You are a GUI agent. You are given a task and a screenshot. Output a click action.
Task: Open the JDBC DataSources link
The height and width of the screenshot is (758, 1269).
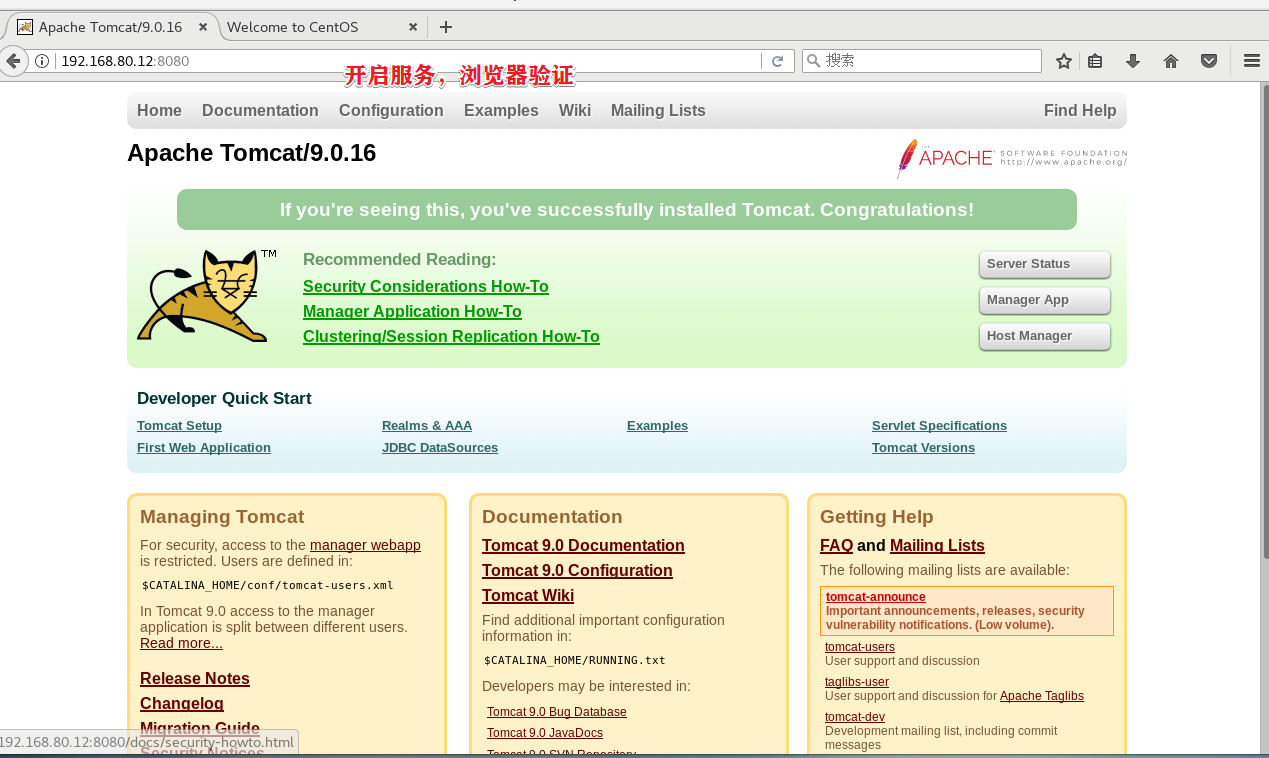[x=440, y=448]
